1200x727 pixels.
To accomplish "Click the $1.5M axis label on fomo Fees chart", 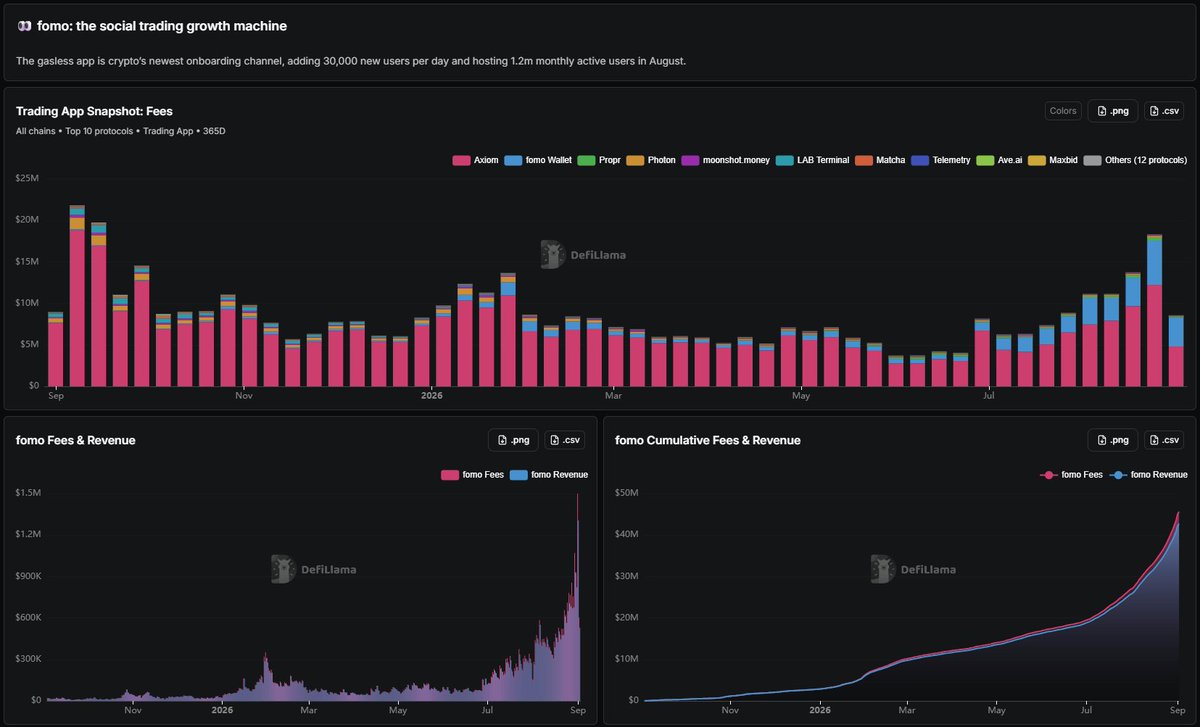I will [x=27, y=492].
